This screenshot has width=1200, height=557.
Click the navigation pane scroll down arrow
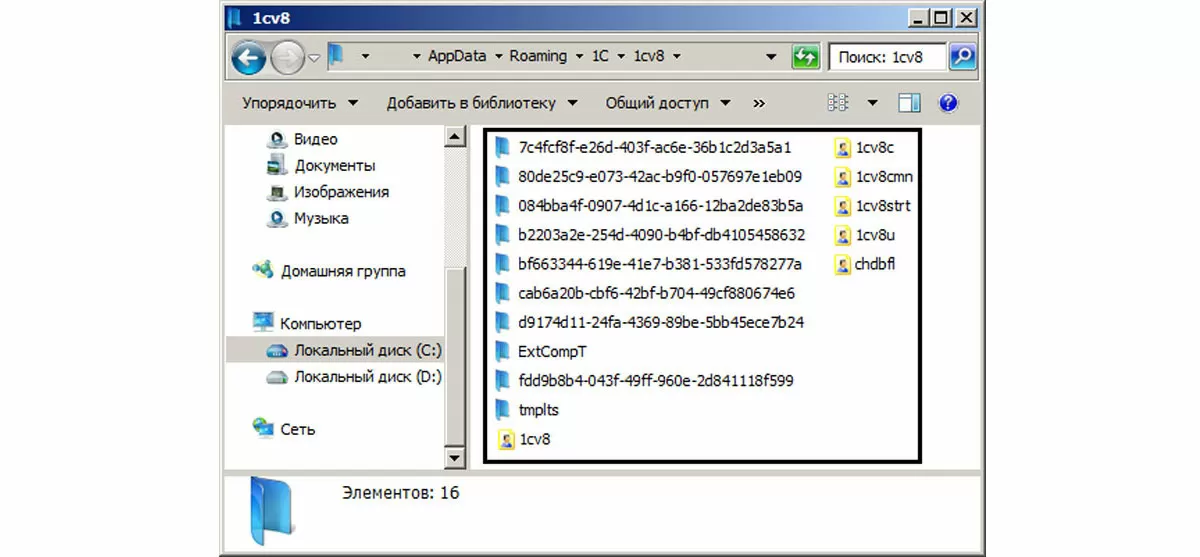click(x=454, y=457)
